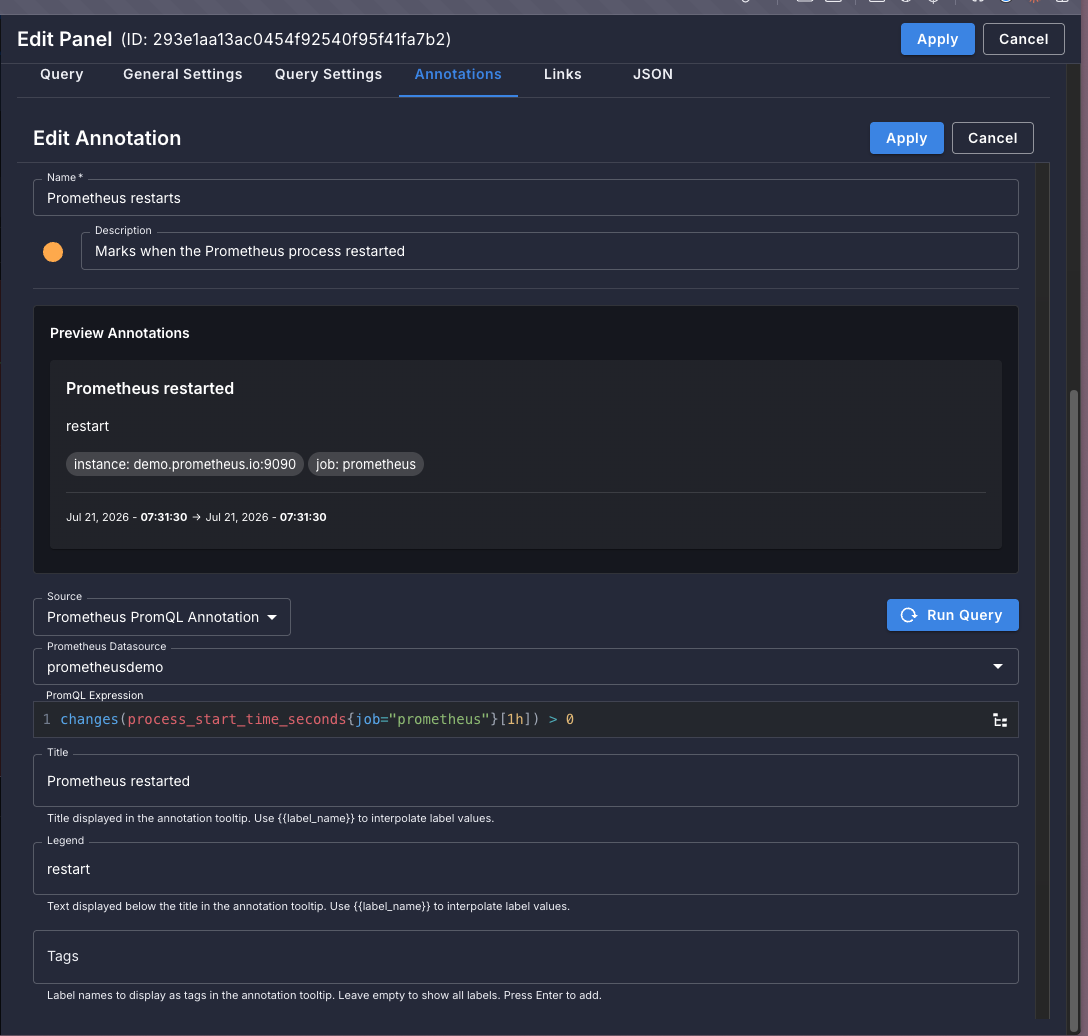
Task: Open the PromQL expression tree view icon
Action: (1000, 720)
